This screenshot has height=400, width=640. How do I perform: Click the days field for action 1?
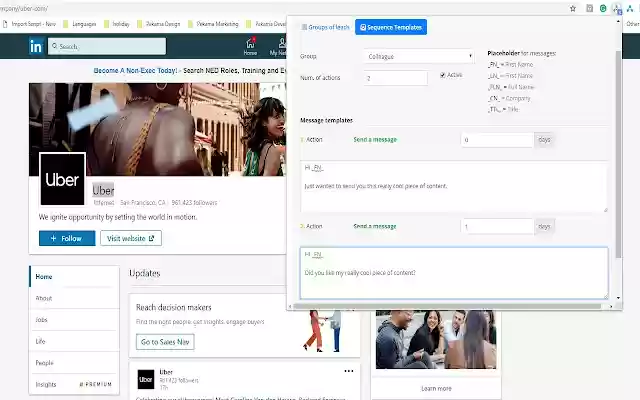(x=497, y=140)
